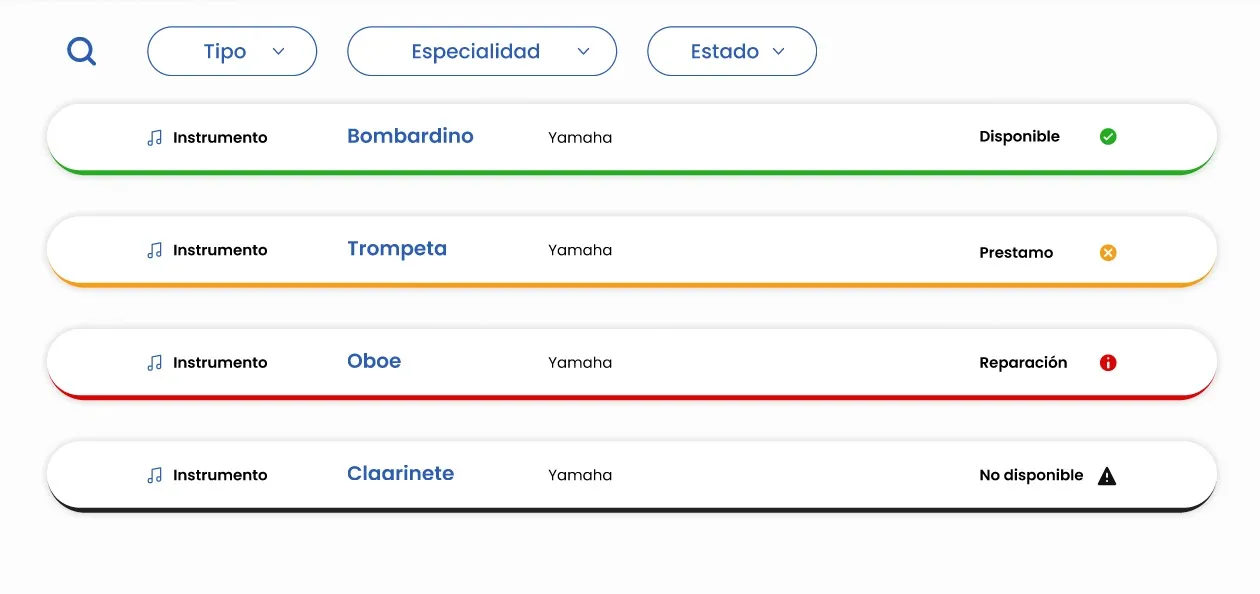Open the Especialidad filter dropdown
This screenshot has height=594, width=1260.
[x=482, y=51]
